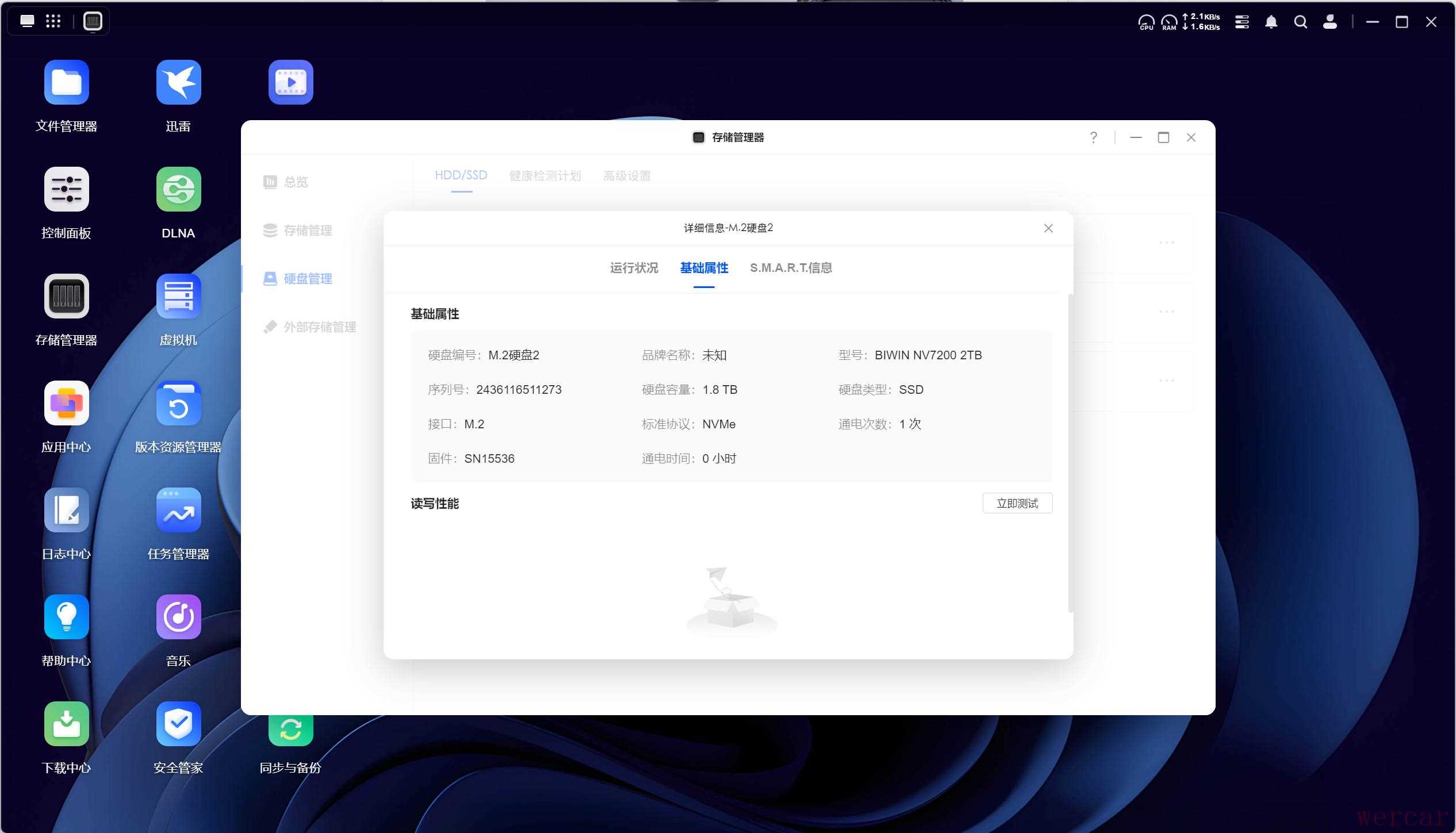Open the 应用中心 app center icon
1456x833 pixels.
click(66, 403)
